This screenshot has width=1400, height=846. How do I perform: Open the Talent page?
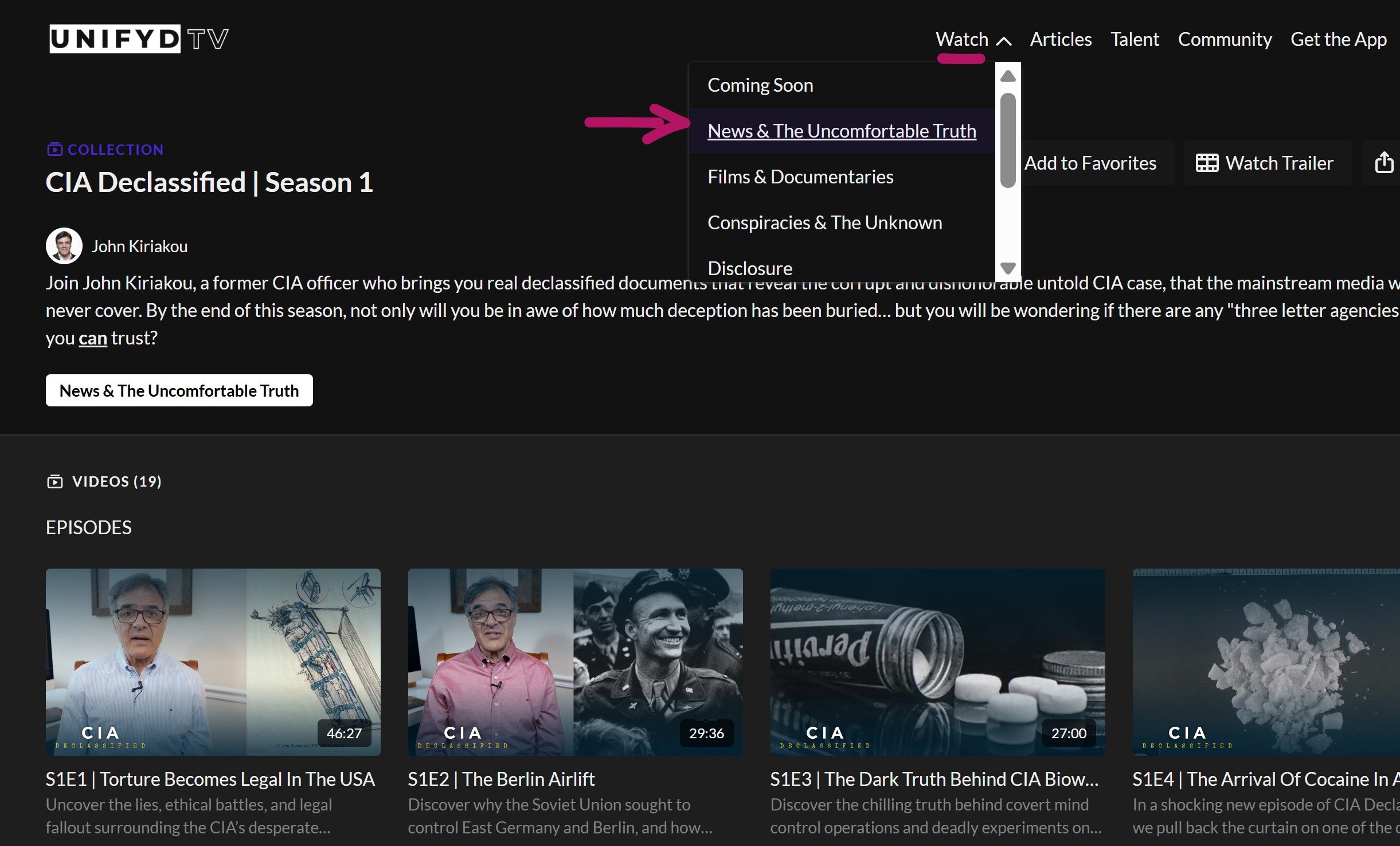[x=1135, y=39]
